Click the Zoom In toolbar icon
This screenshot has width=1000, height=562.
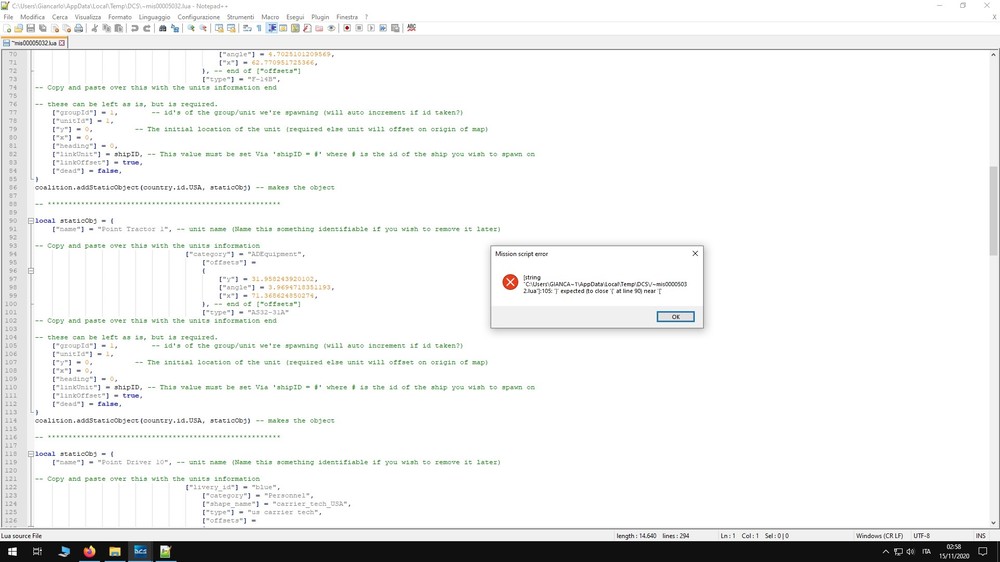point(191,28)
